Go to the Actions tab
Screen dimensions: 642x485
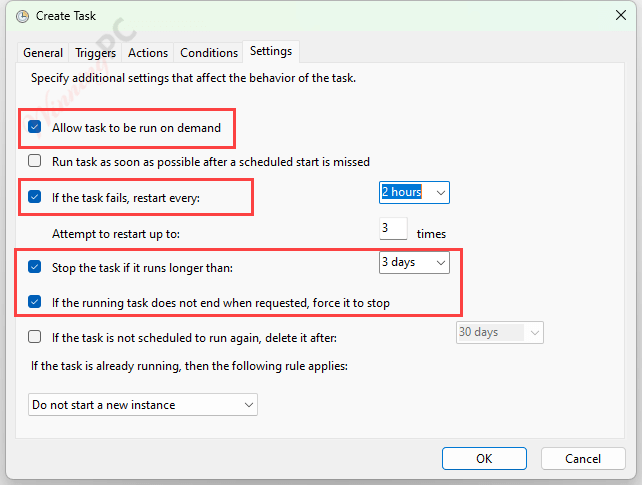click(x=148, y=53)
